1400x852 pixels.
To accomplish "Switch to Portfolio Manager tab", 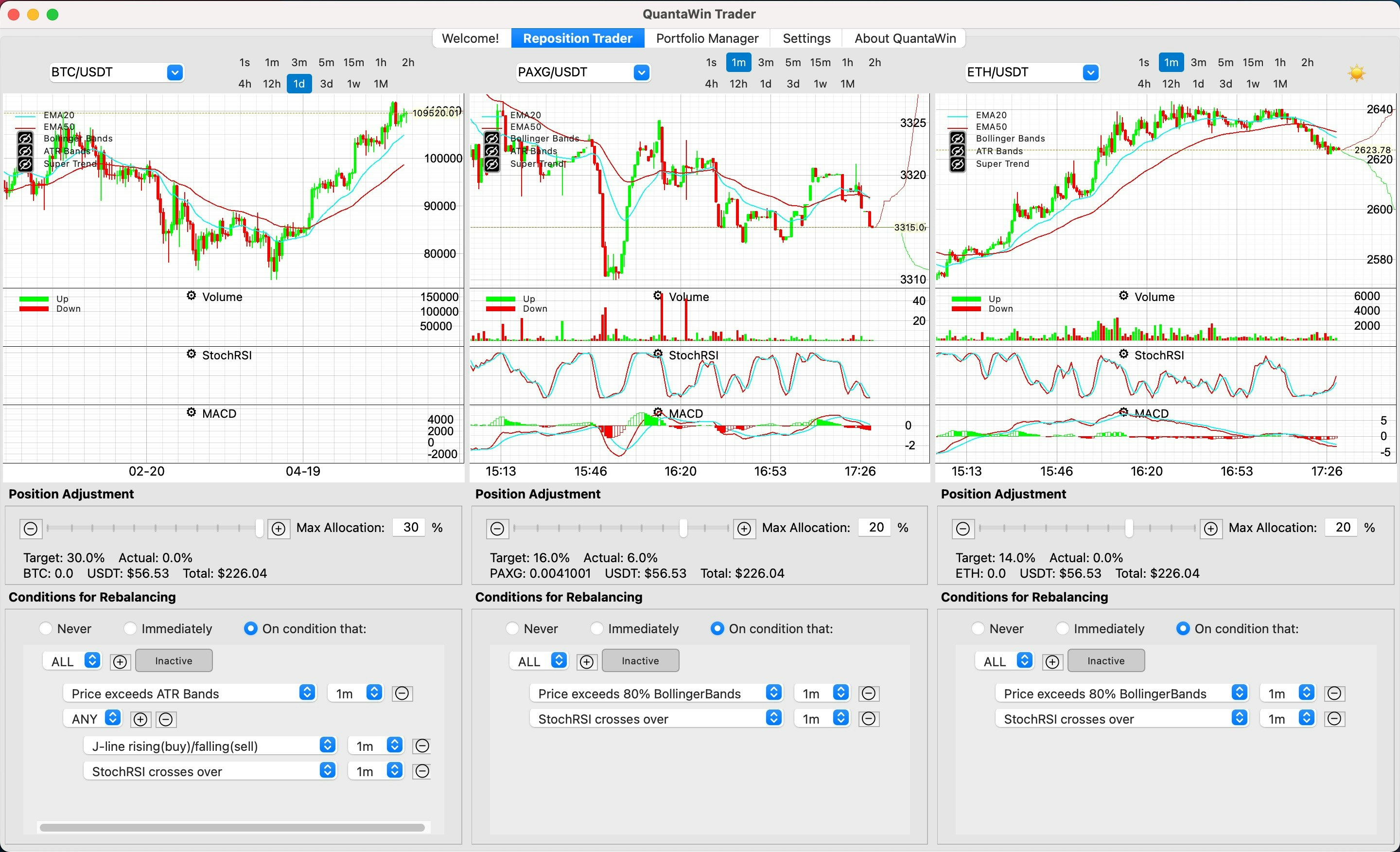I will click(x=707, y=38).
